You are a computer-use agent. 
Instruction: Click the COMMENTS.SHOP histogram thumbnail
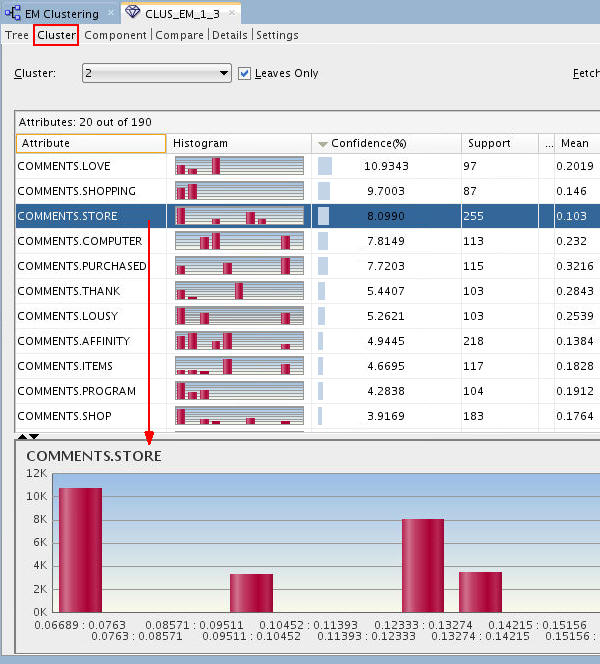click(x=239, y=415)
